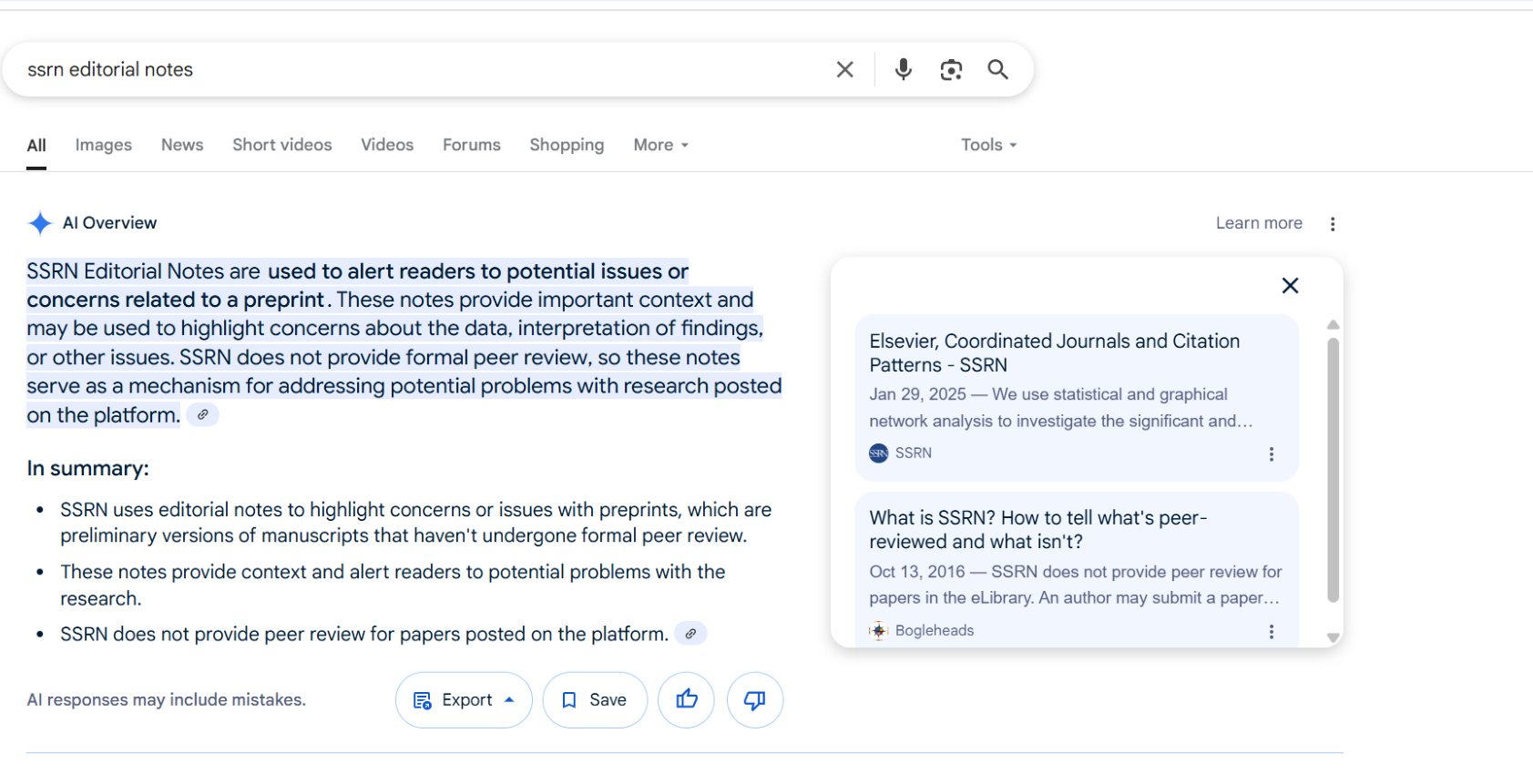The image size is (1533, 784).
Task: Start voice search with microphone icon
Action: click(x=903, y=70)
